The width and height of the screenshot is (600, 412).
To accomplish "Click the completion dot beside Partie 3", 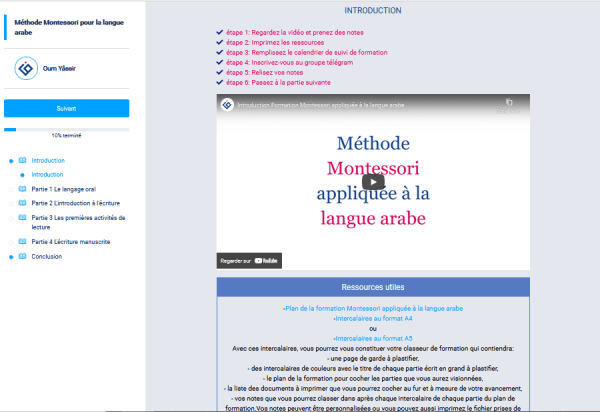I will point(11,218).
